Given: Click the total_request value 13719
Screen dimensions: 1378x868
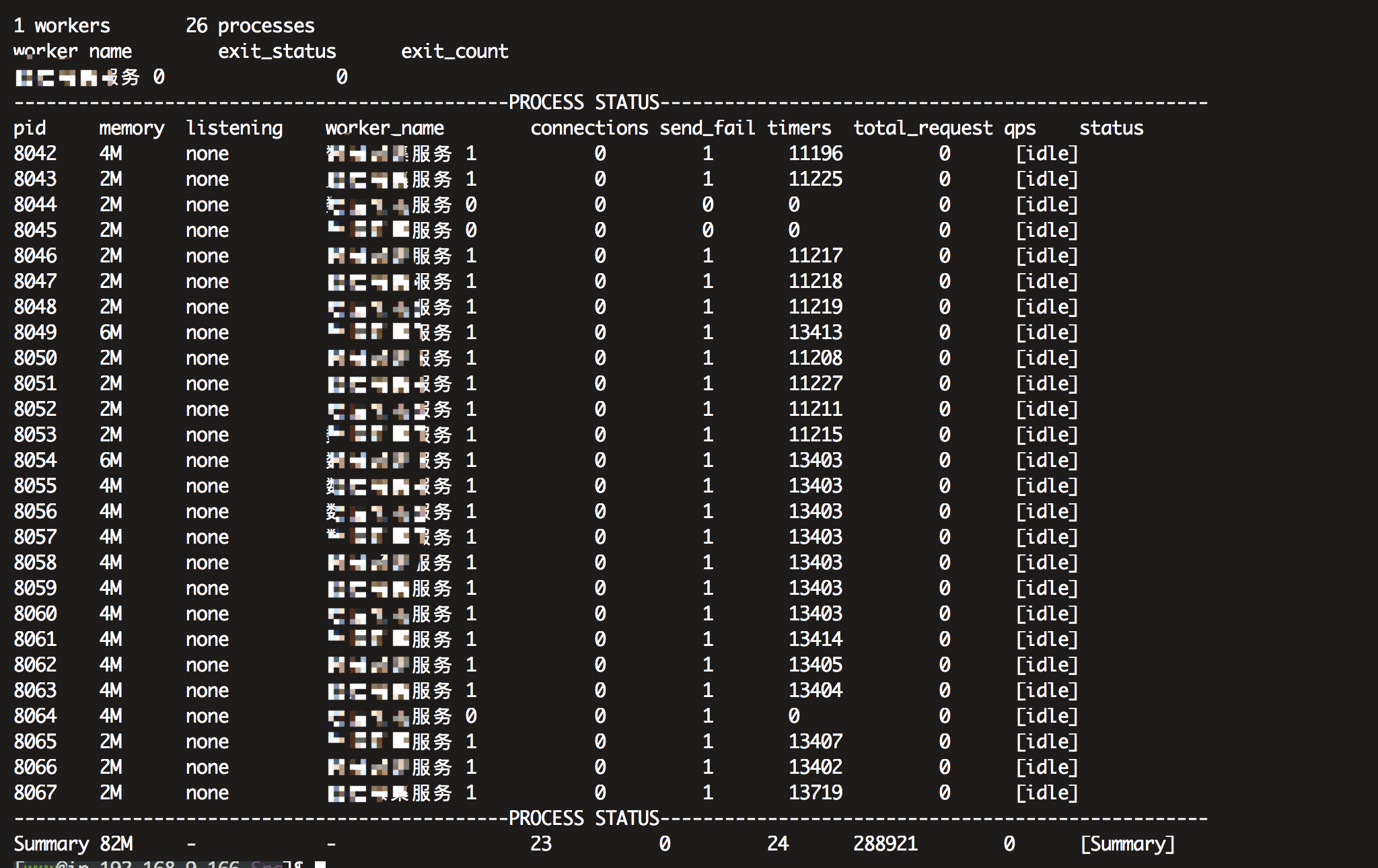Looking at the screenshot, I should tap(815, 793).
